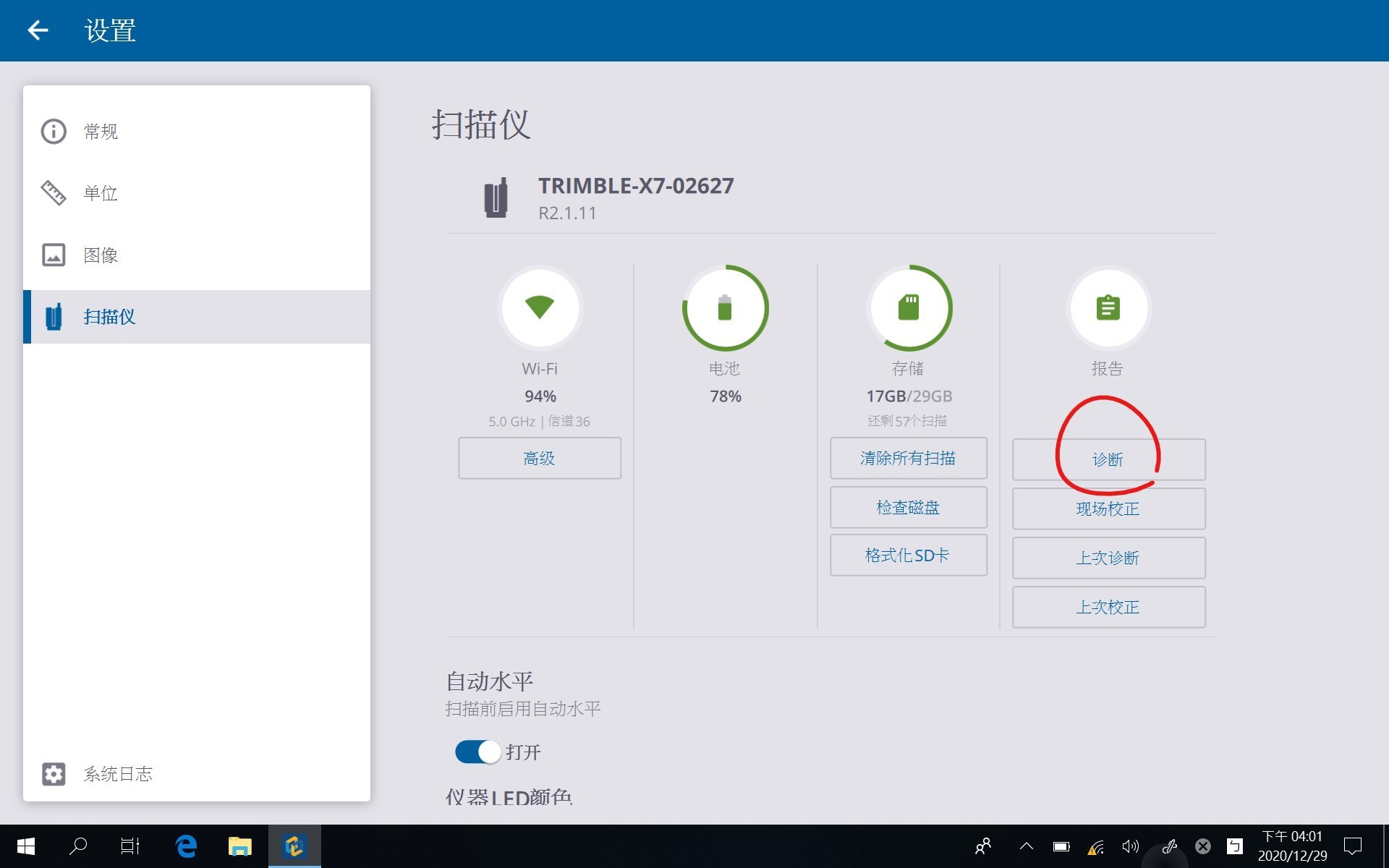This screenshot has width=1389, height=868.
Task: Open the 上次校正 last calibration report
Action: (x=1108, y=607)
